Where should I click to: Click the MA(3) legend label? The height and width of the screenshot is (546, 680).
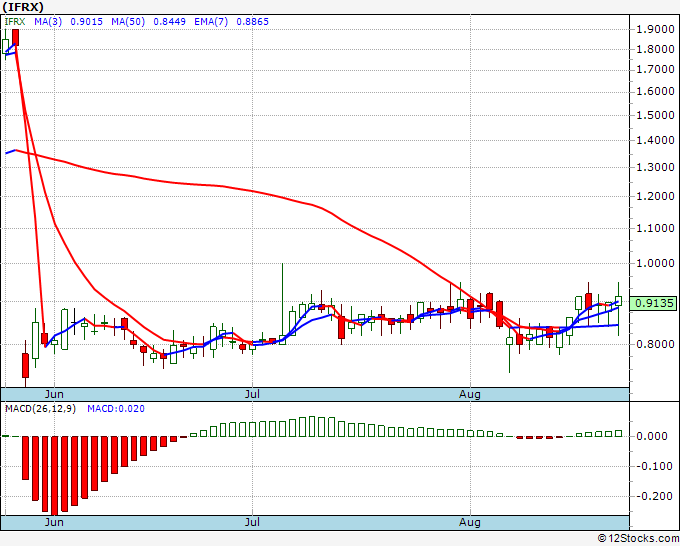[48, 22]
